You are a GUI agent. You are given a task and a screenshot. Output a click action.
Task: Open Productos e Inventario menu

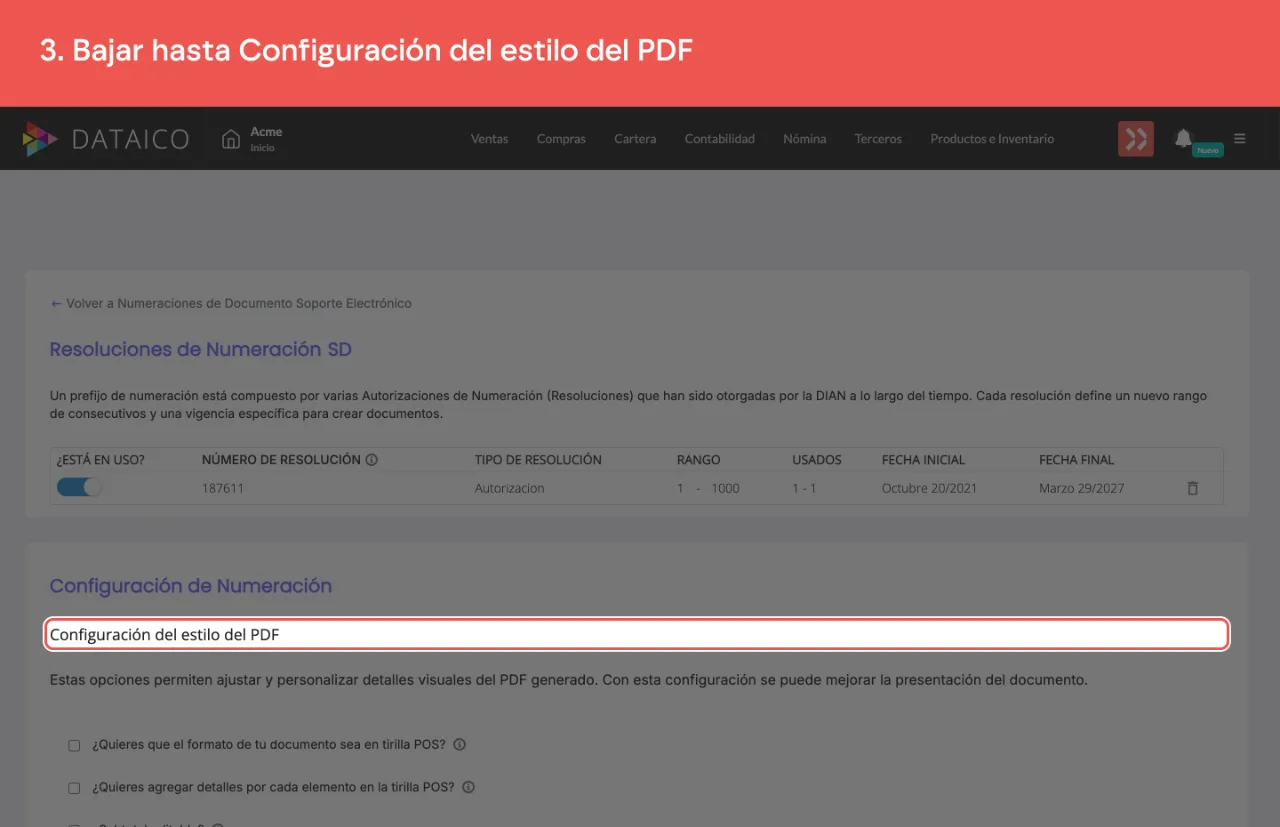(x=992, y=139)
